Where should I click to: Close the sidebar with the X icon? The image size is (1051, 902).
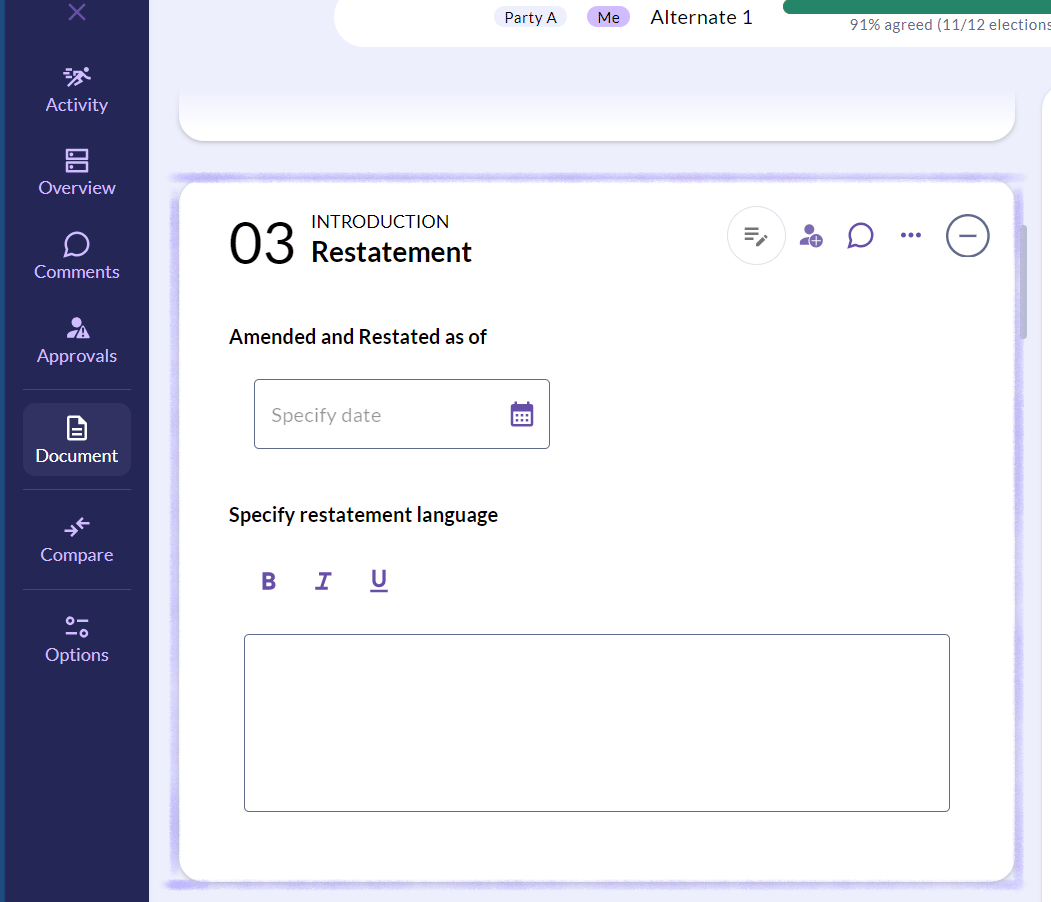point(77,11)
